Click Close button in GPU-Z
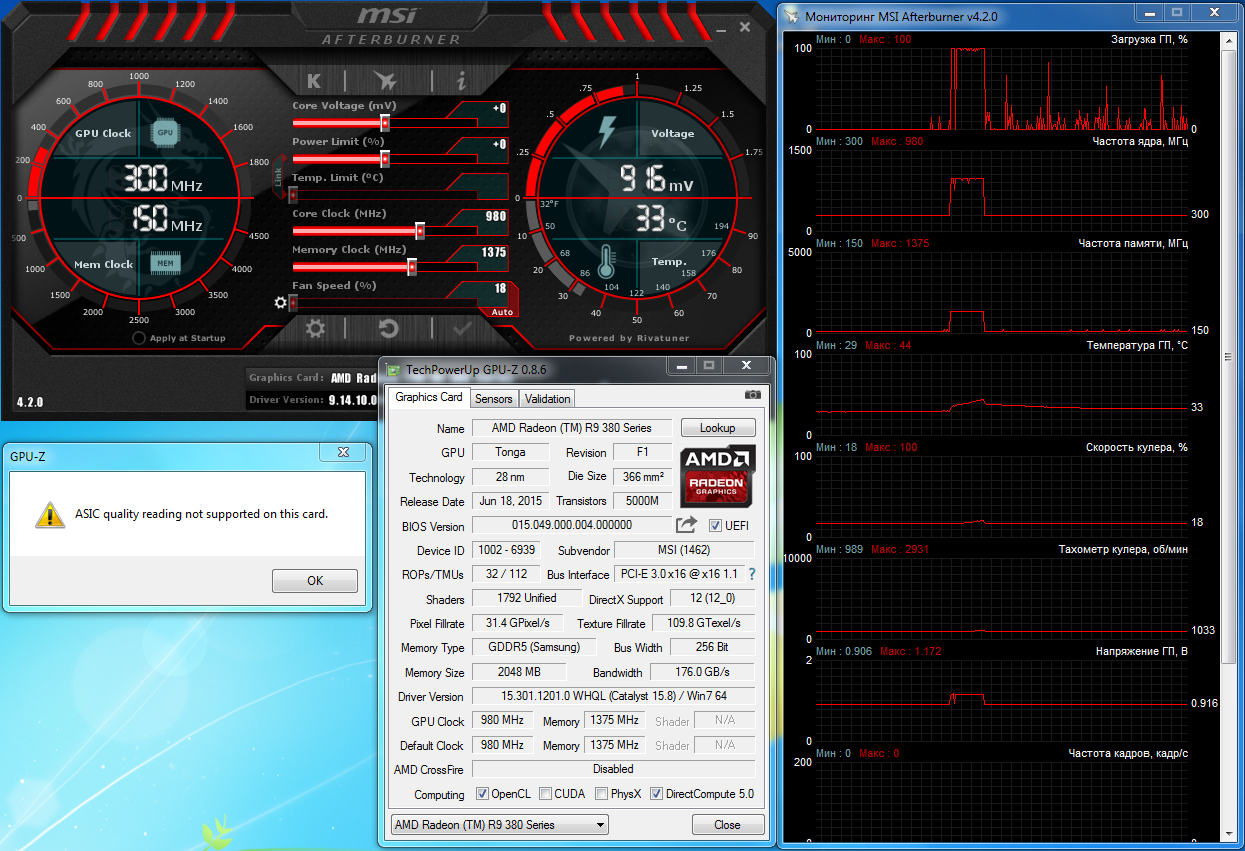The width and height of the screenshot is (1245, 851). [x=728, y=825]
